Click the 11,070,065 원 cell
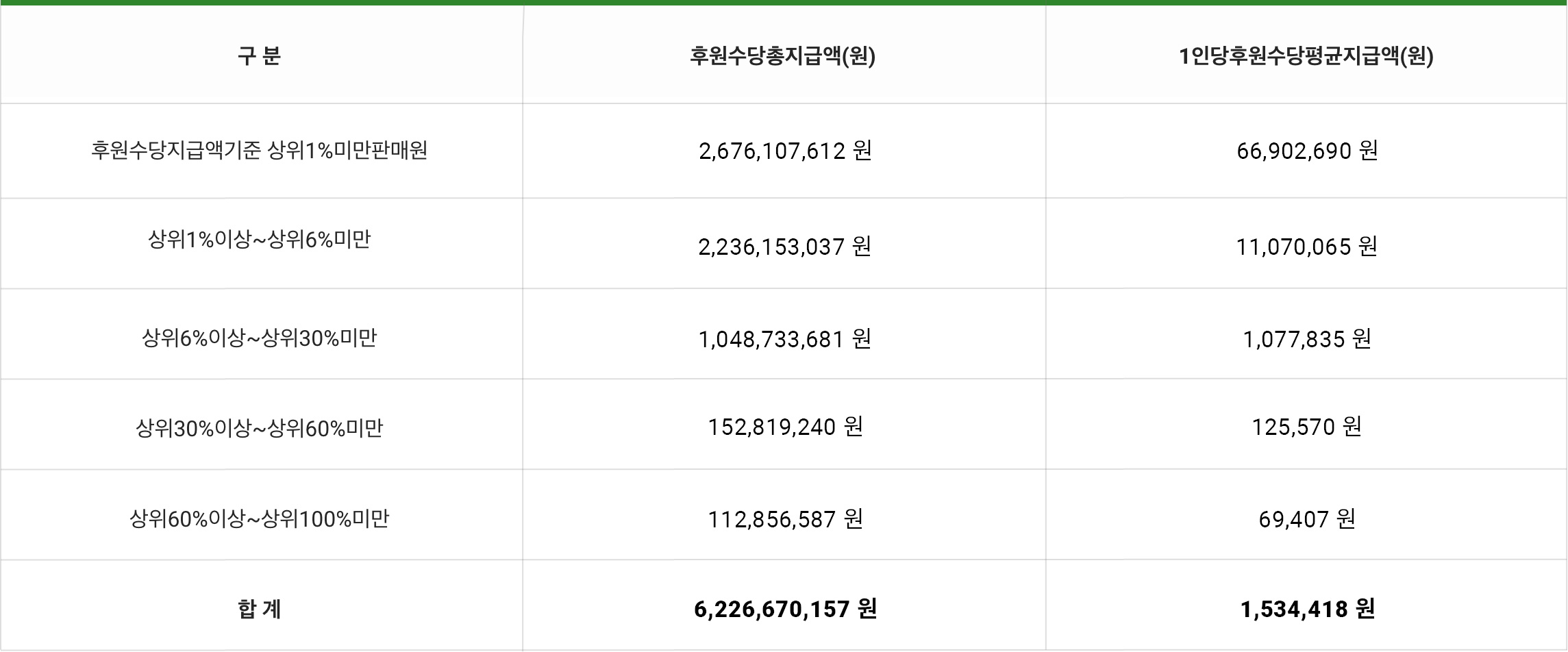The width and height of the screenshot is (1568, 652). 1307,247
